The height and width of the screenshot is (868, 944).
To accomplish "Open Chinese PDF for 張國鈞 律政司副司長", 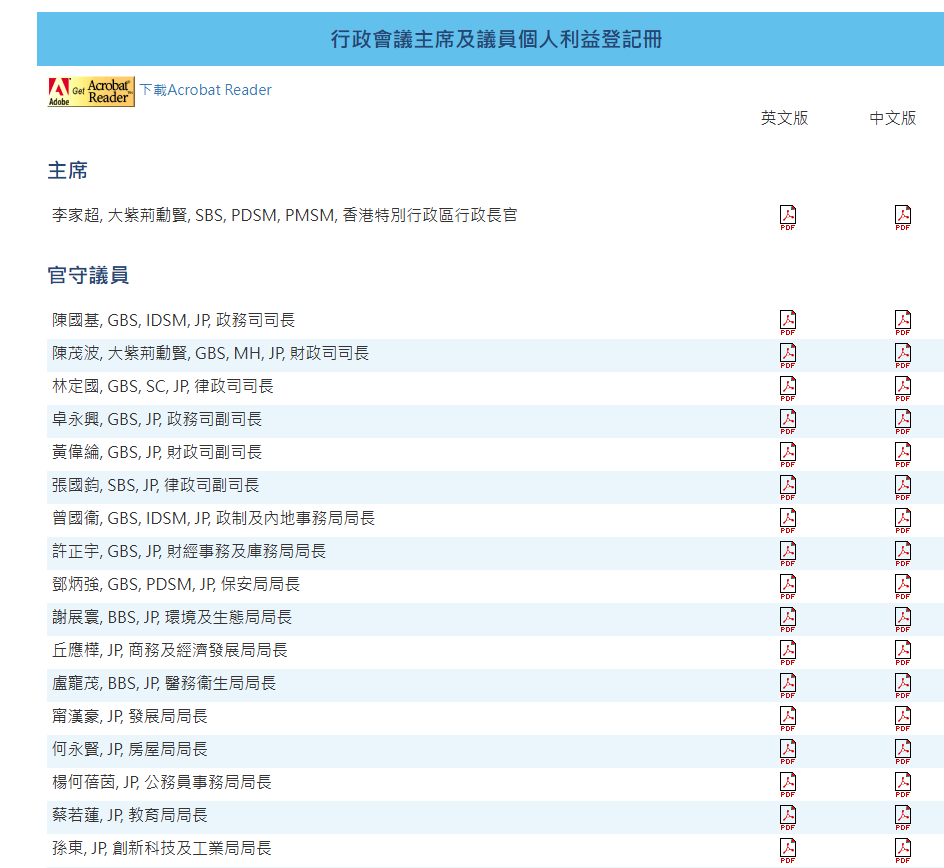I will click(x=903, y=487).
